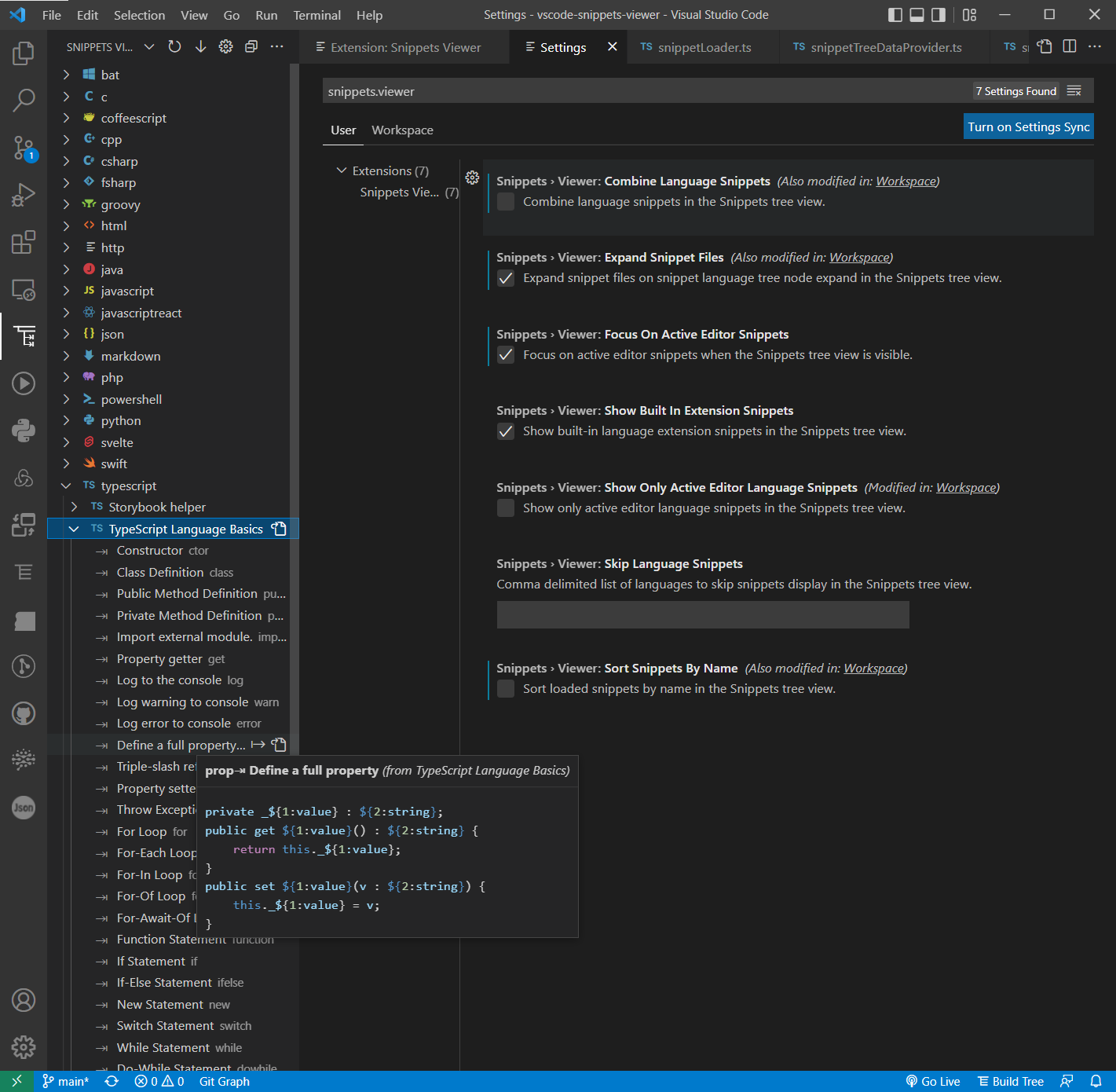Click main* branch in status bar
The height and width of the screenshot is (1092, 1116).
point(66,1082)
